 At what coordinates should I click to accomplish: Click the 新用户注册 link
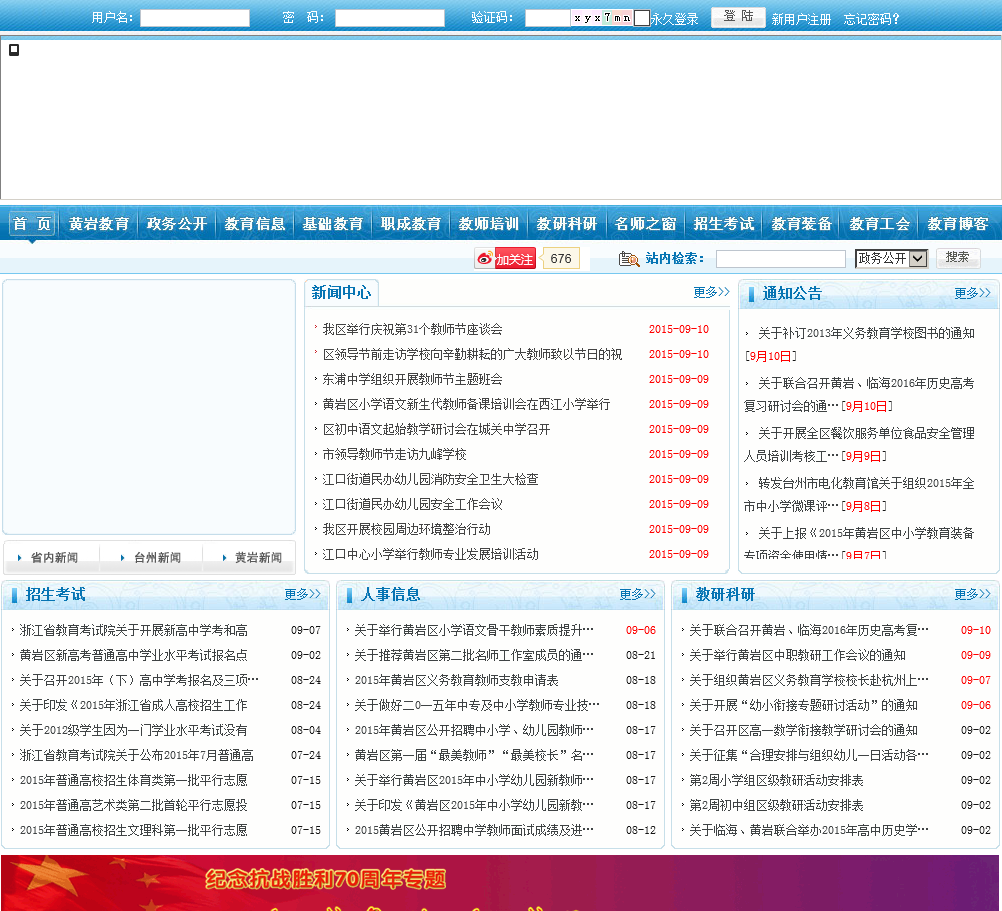point(801,19)
